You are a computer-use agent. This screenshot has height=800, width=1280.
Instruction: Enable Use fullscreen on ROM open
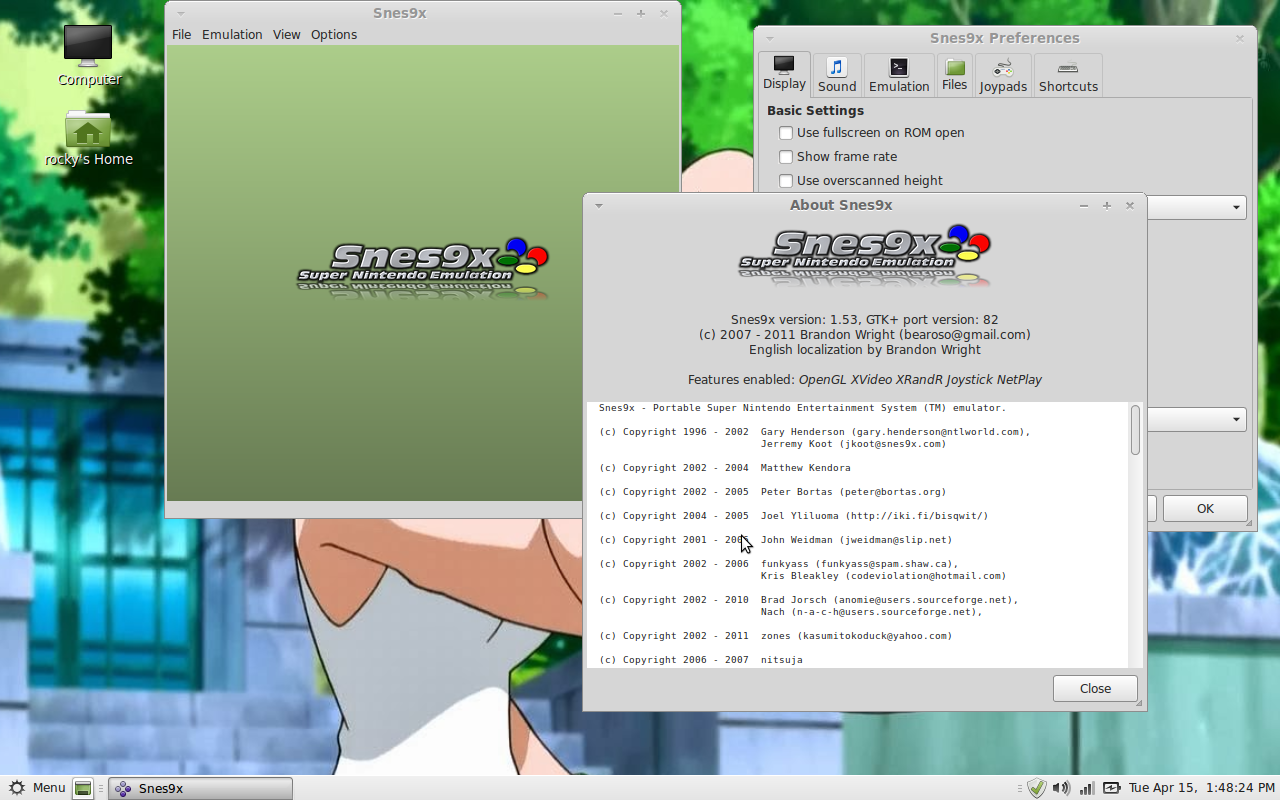[x=786, y=133]
